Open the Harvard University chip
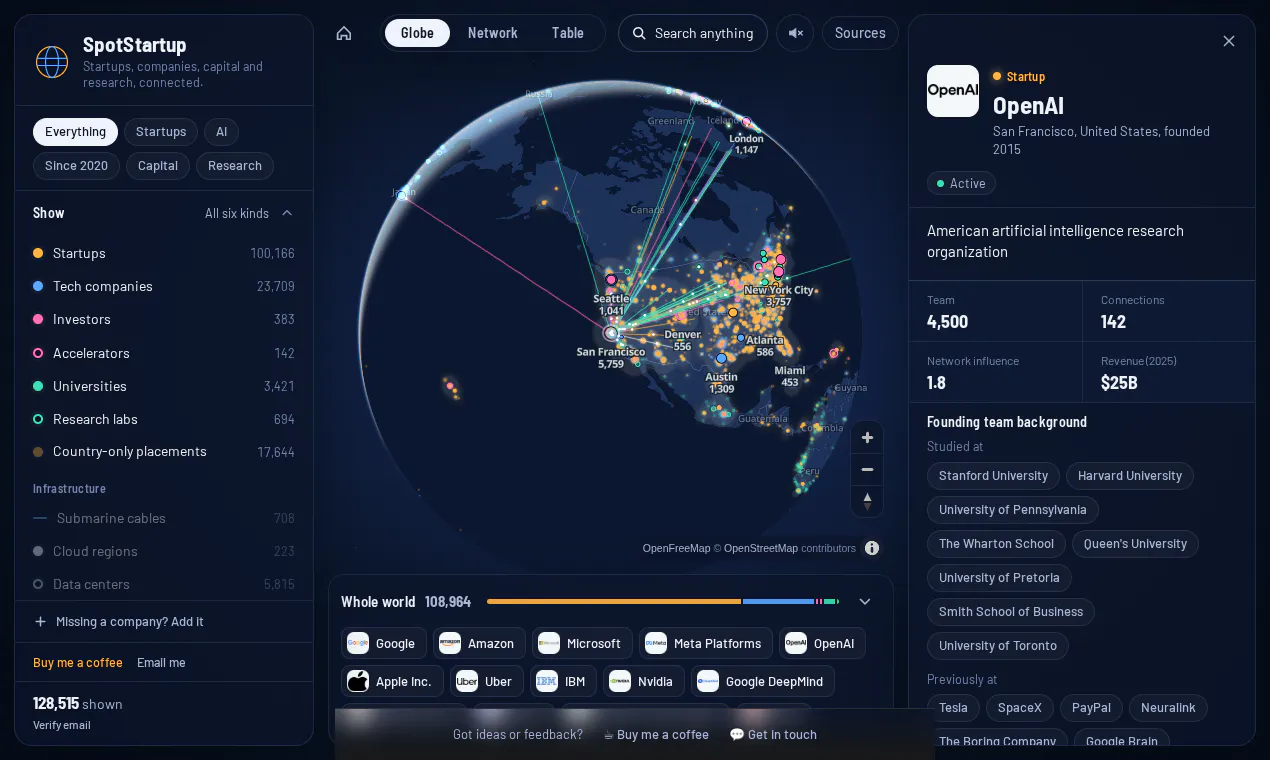 click(x=1130, y=476)
